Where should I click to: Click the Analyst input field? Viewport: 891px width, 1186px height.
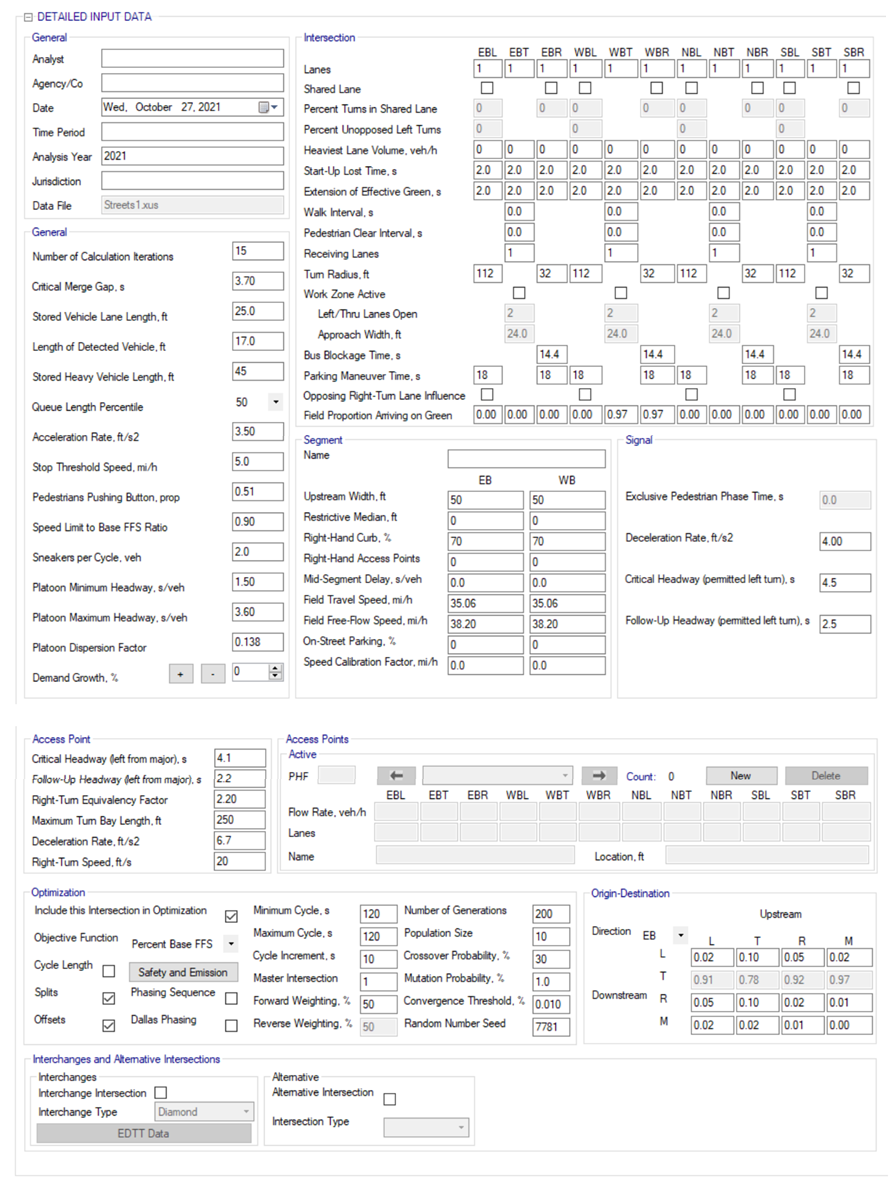click(193, 58)
